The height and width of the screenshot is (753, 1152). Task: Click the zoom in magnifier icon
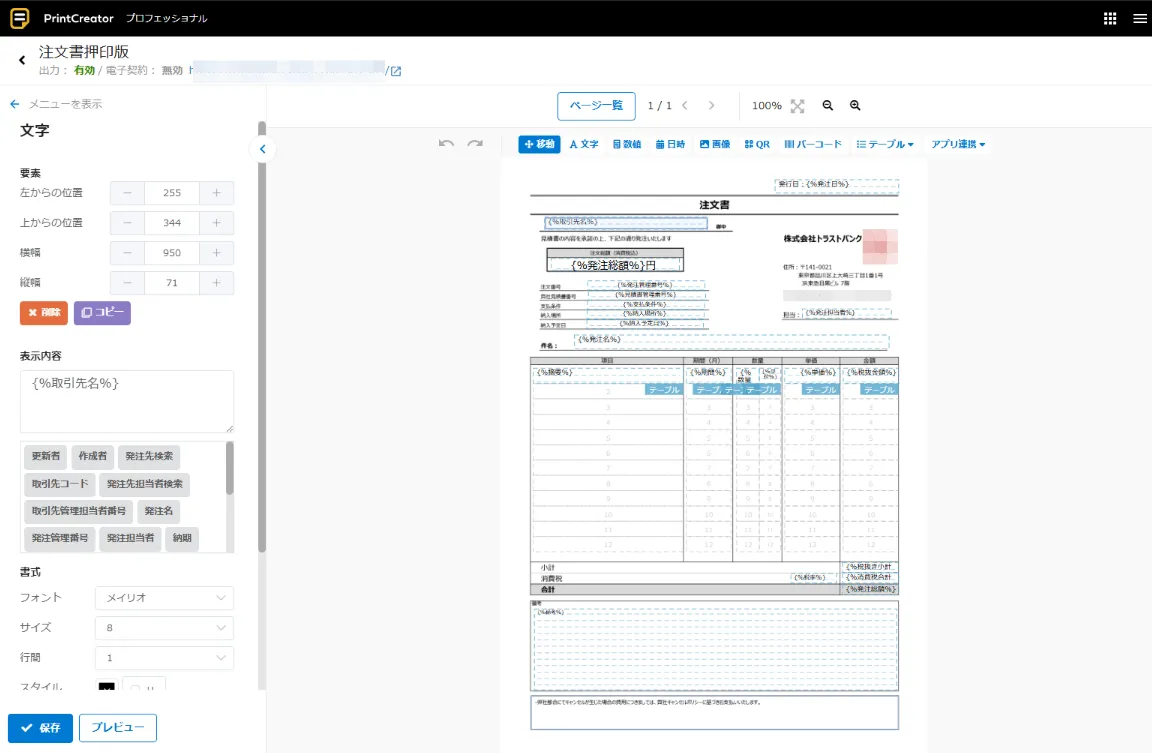pos(855,106)
